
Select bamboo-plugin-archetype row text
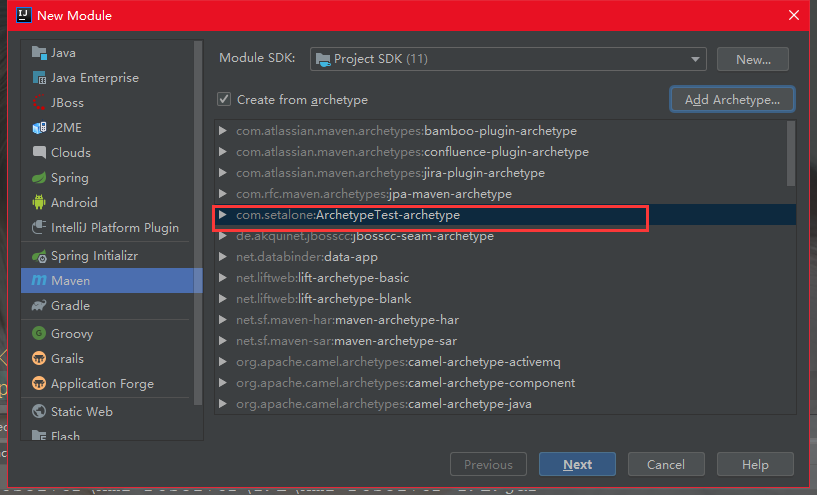click(x=406, y=131)
